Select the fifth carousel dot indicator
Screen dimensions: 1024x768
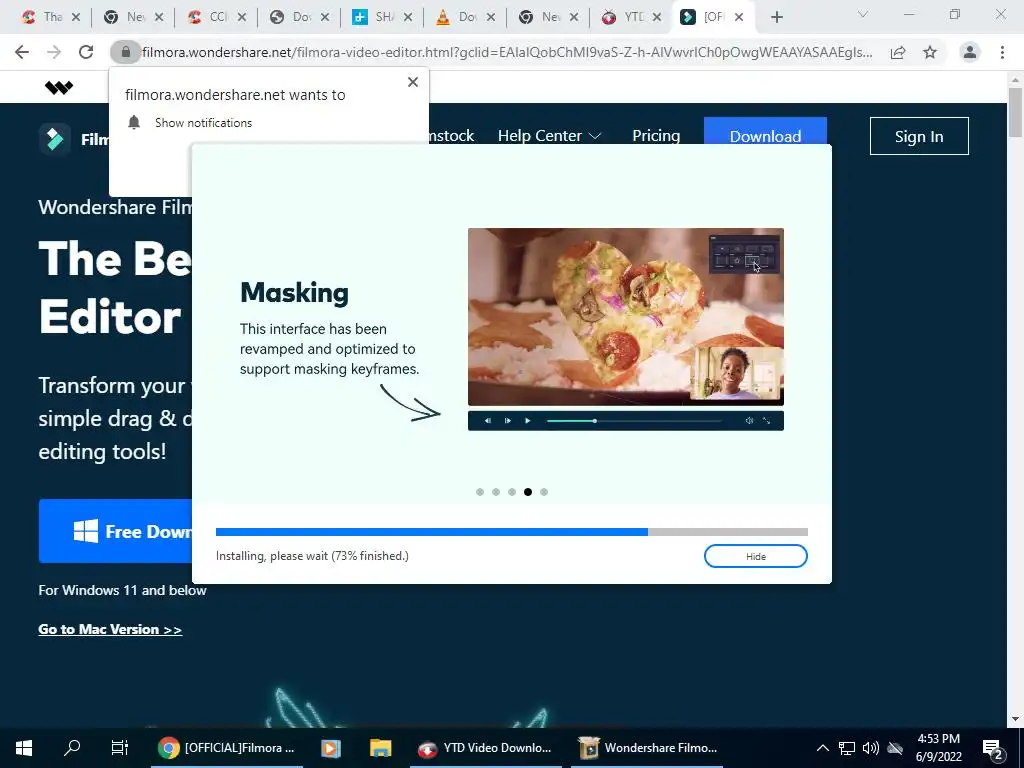(544, 492)
